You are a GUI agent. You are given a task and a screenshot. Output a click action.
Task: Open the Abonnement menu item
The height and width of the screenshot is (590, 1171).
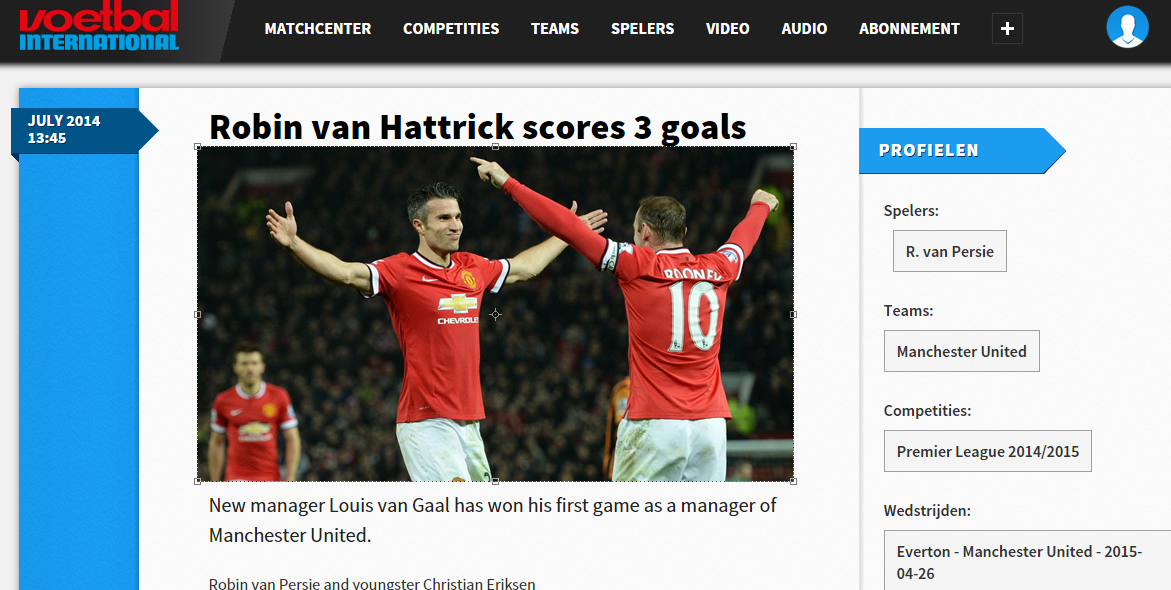coord(909,29)
